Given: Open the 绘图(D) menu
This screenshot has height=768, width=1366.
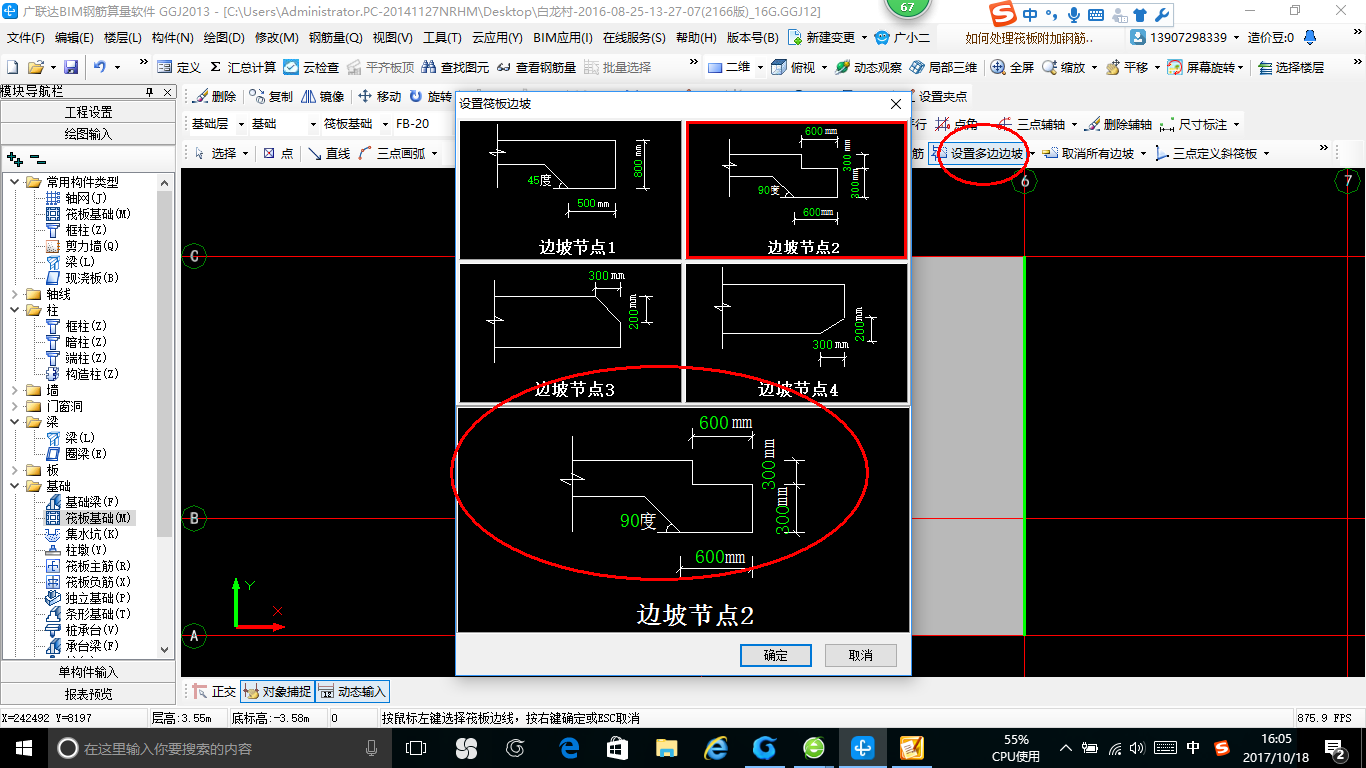Looking at the screenshot, I should click(x=224, y=38).
